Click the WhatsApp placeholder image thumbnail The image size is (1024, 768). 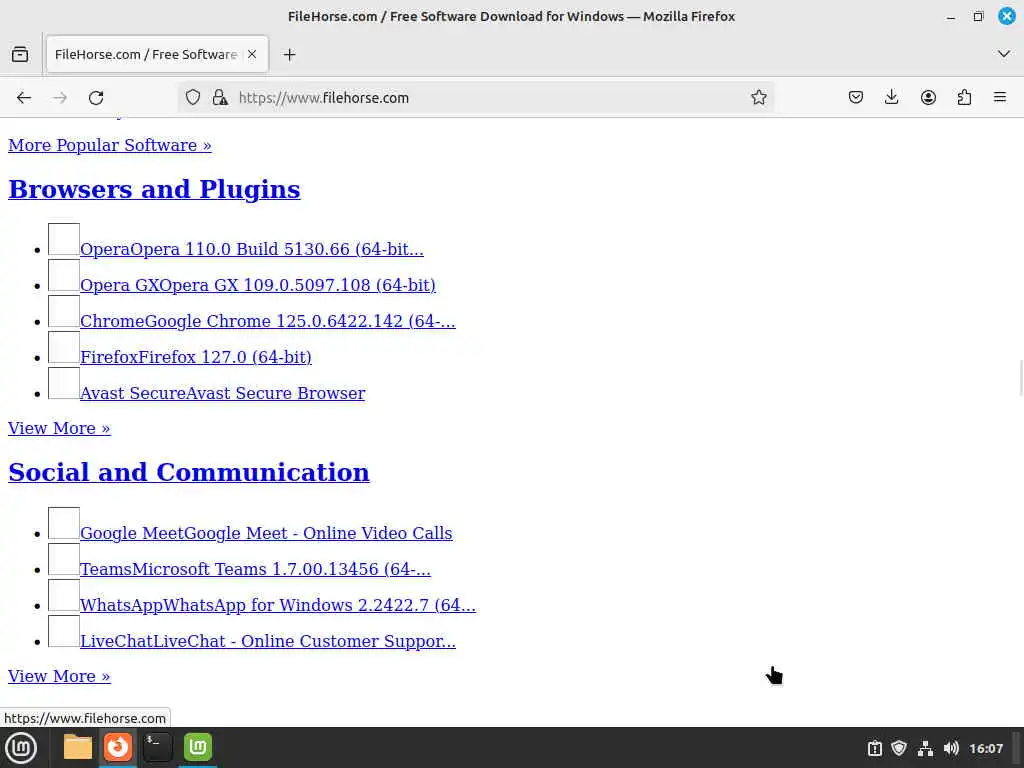coord(64,595)
